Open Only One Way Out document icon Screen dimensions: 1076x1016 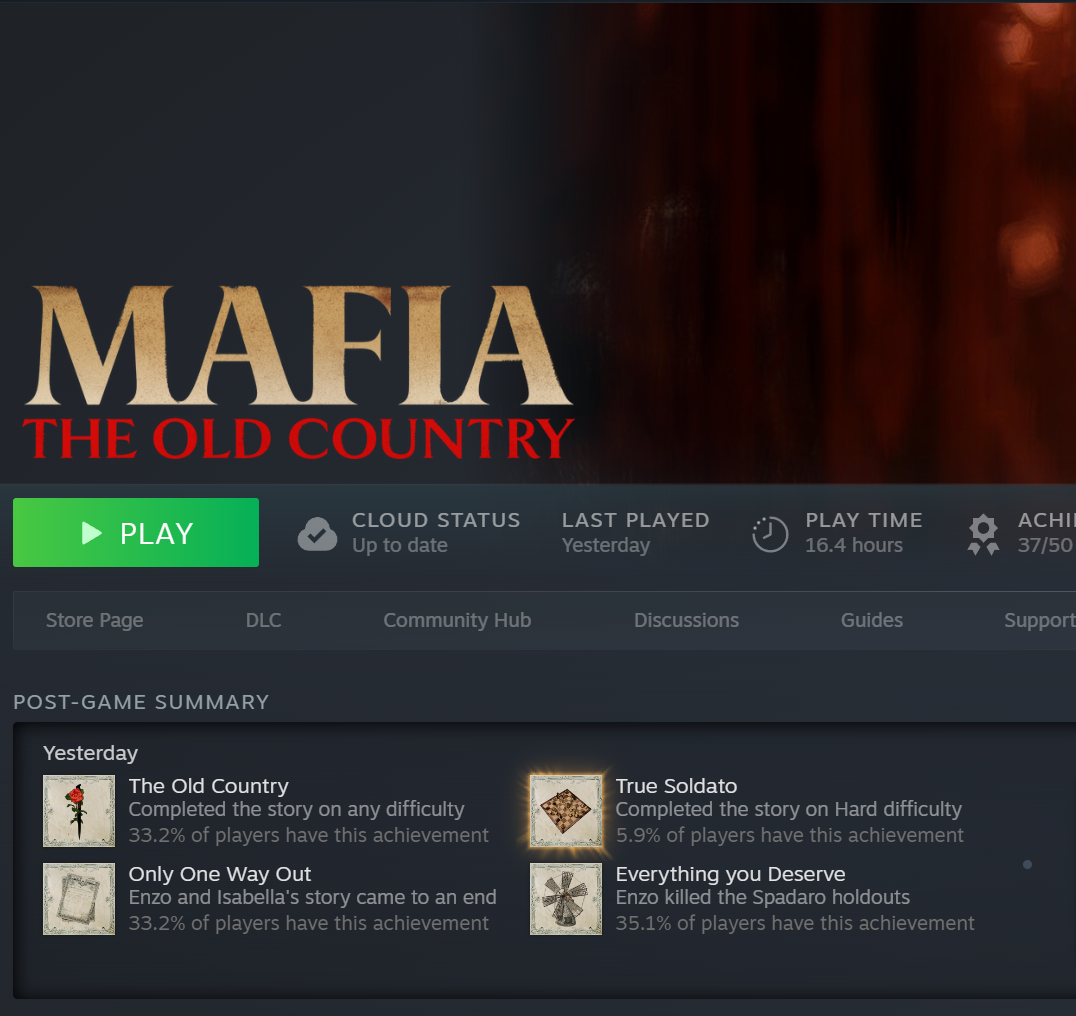(x=79, y=899)
